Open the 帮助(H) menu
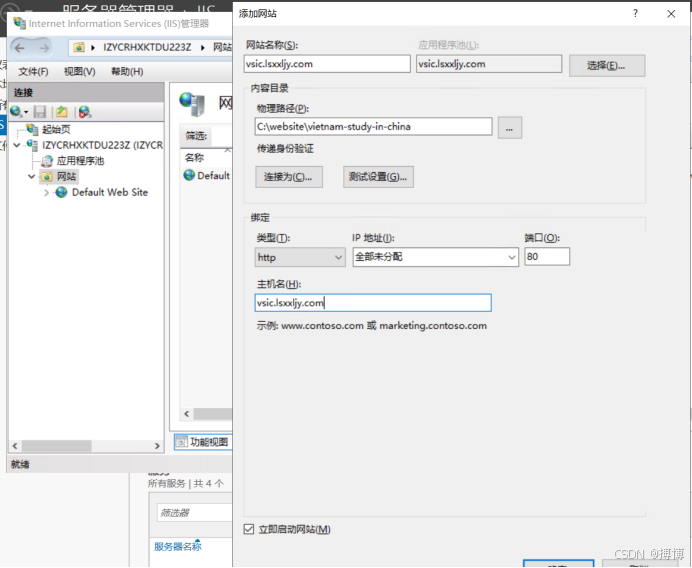Screen dimensions: 692x568 (x=127, y=71)
